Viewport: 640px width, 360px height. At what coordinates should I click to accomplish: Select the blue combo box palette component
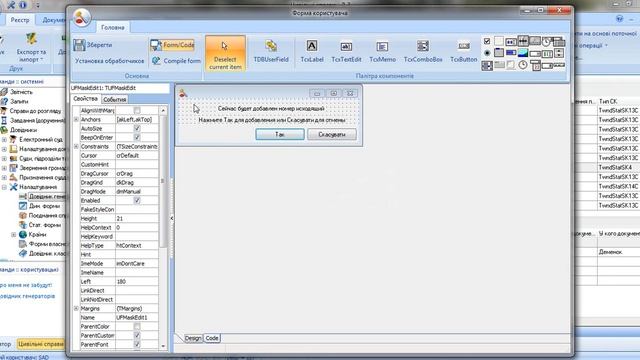coord(511,53)
